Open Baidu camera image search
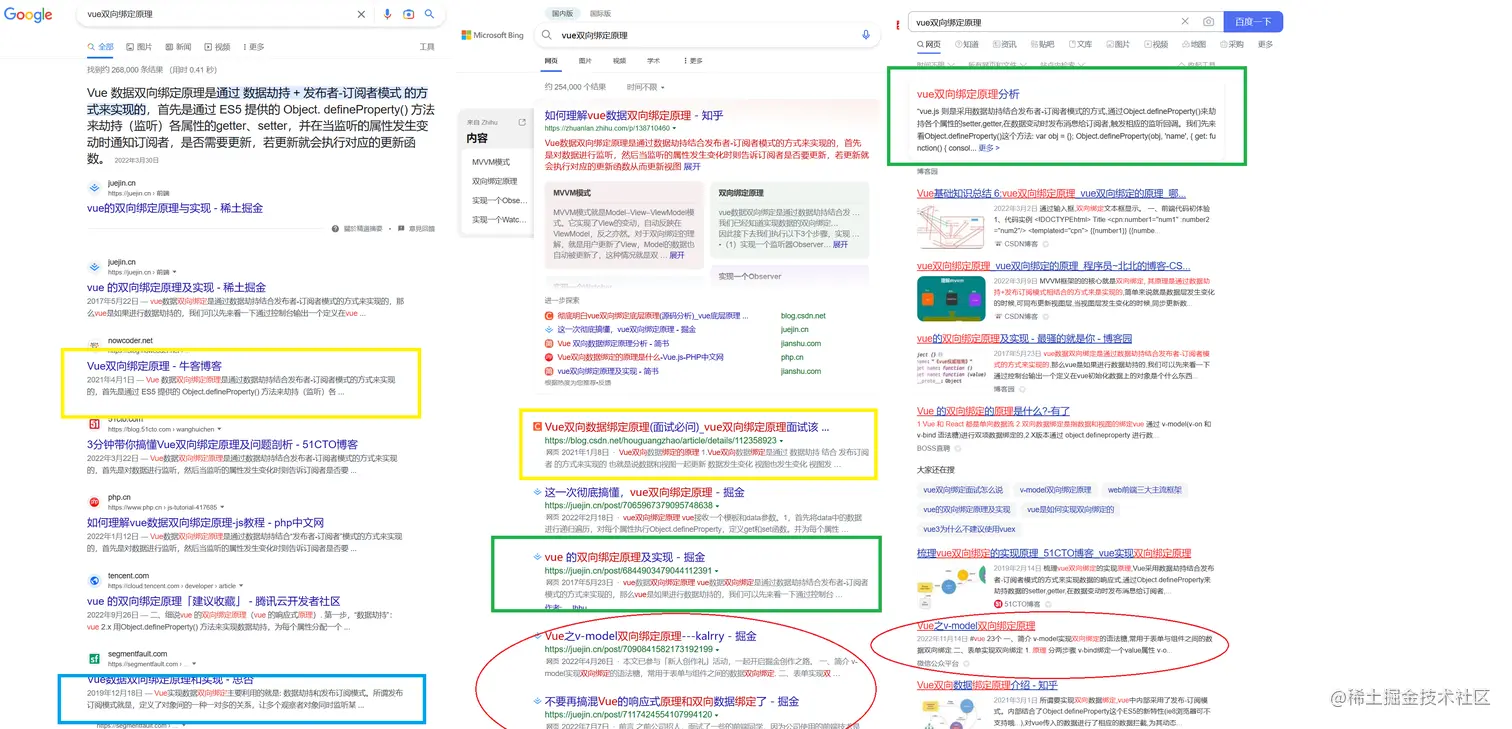The image size is (1512, 729). (x=1208, y=21)
